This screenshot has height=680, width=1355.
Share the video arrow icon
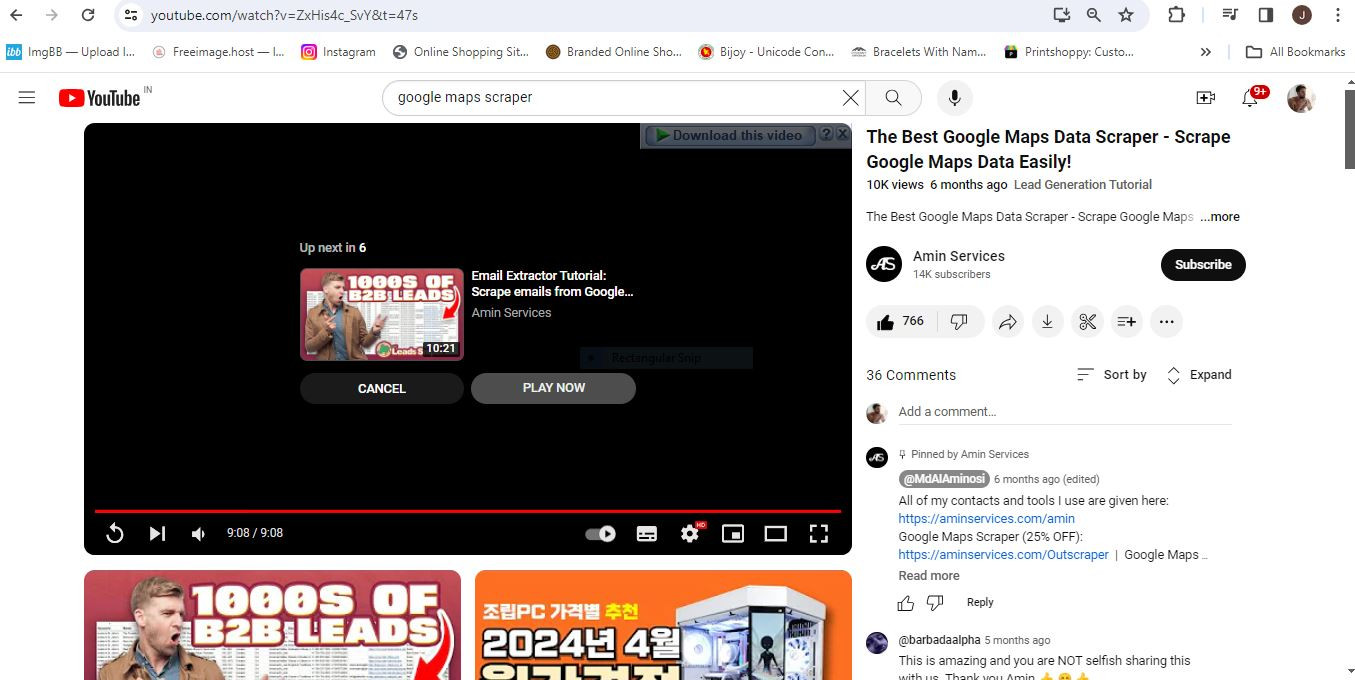click(1008, 321)
